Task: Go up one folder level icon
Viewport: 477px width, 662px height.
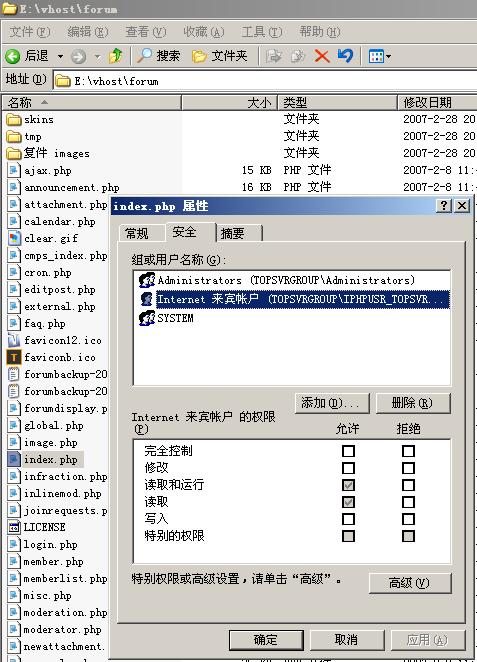Action: coord(115,56)
